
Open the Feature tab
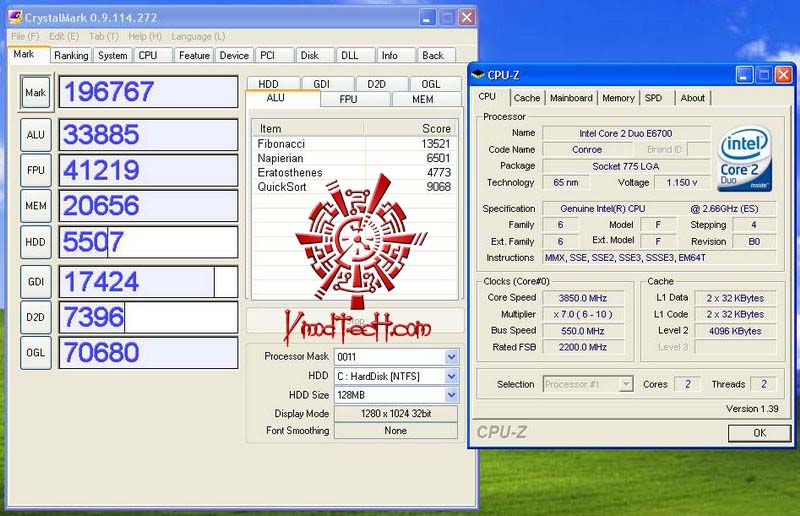click(x=194, y=55)
